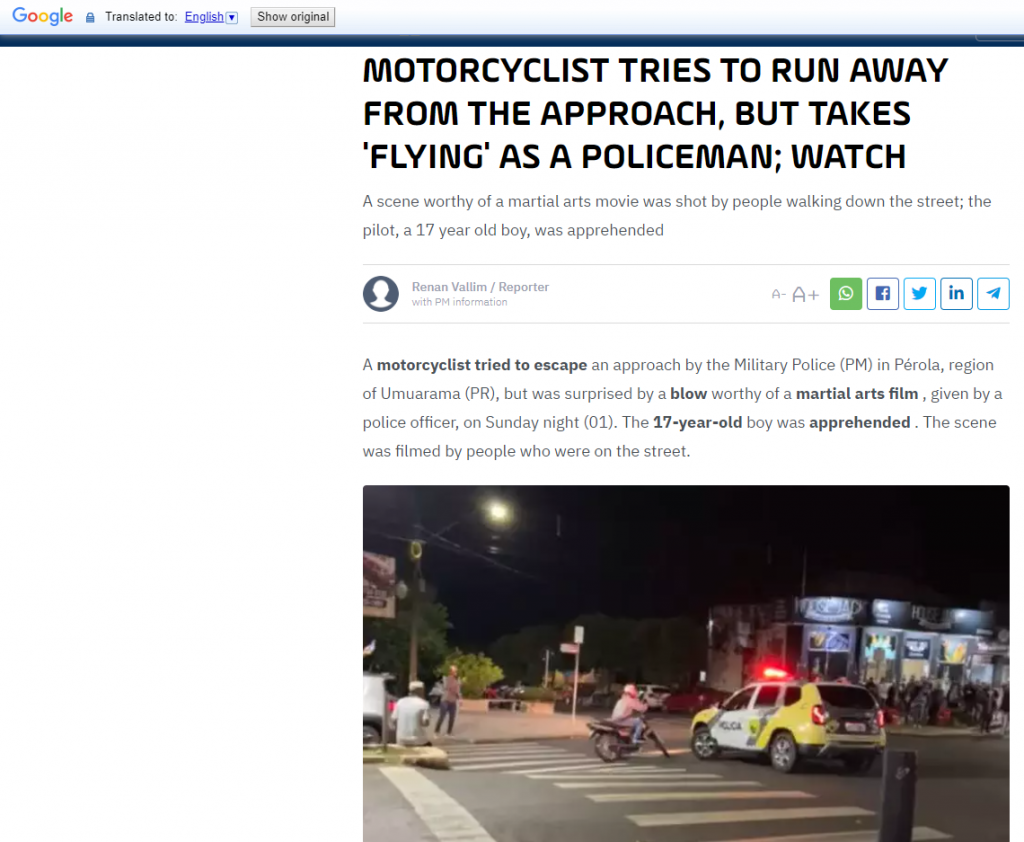The image size is (1024, 842).
Task: Share article via WhatsApp icon
Action: (x=846, y=293)
